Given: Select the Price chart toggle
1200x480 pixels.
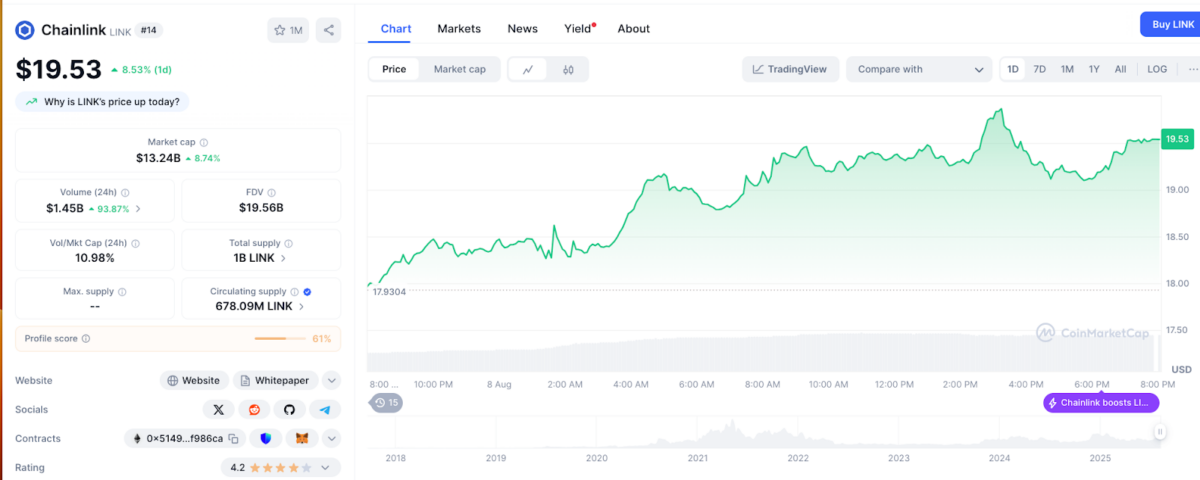Looking at the screenshot, I should pos(394,69).
